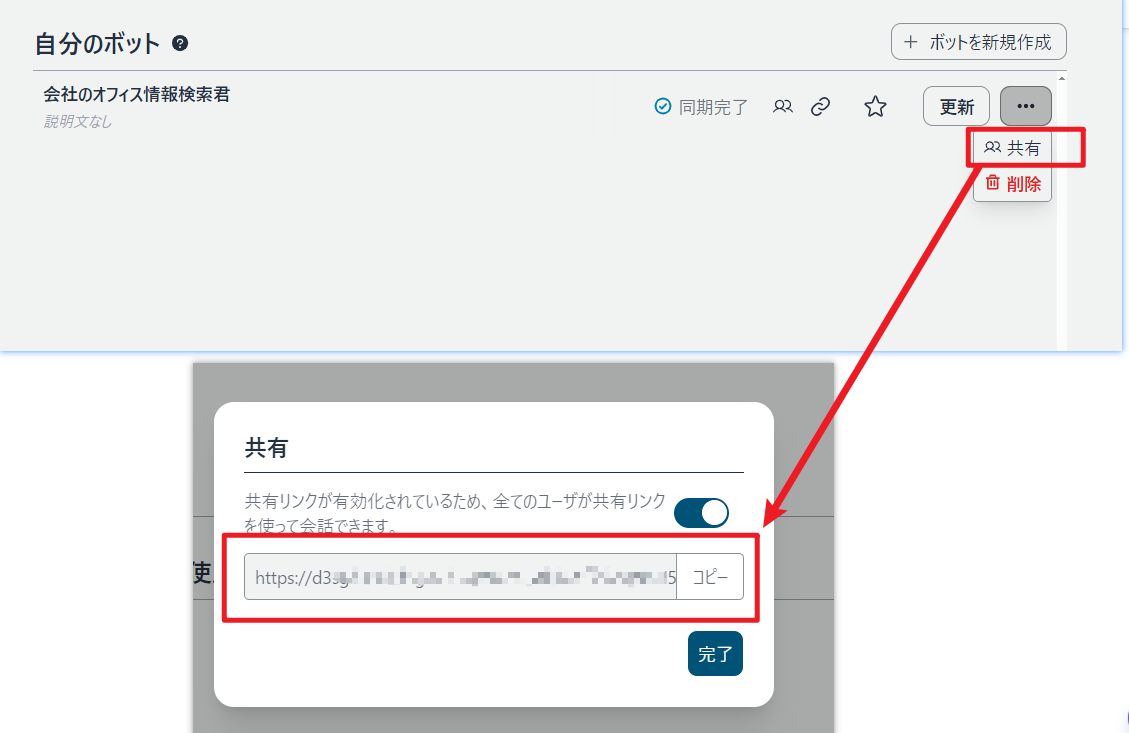Click the bot list scrollbar up arrow
This screenshot has height=733, width=1129.
pyautogui.click(x=1061, y=77)
